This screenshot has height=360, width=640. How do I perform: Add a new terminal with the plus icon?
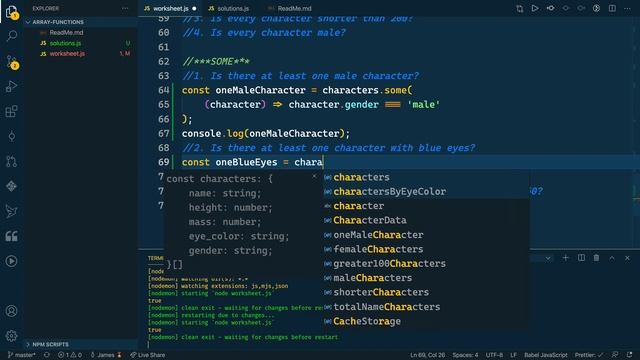tap(566, 258)
